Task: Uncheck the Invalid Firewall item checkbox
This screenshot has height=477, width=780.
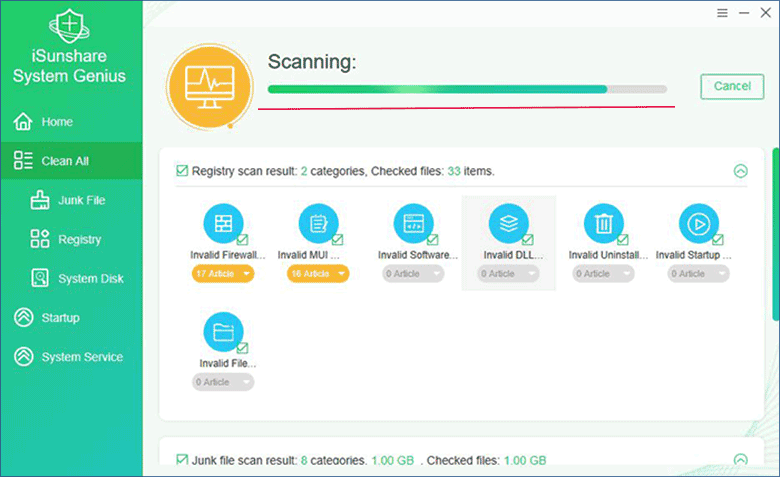Action: click(x=242, y=240)
